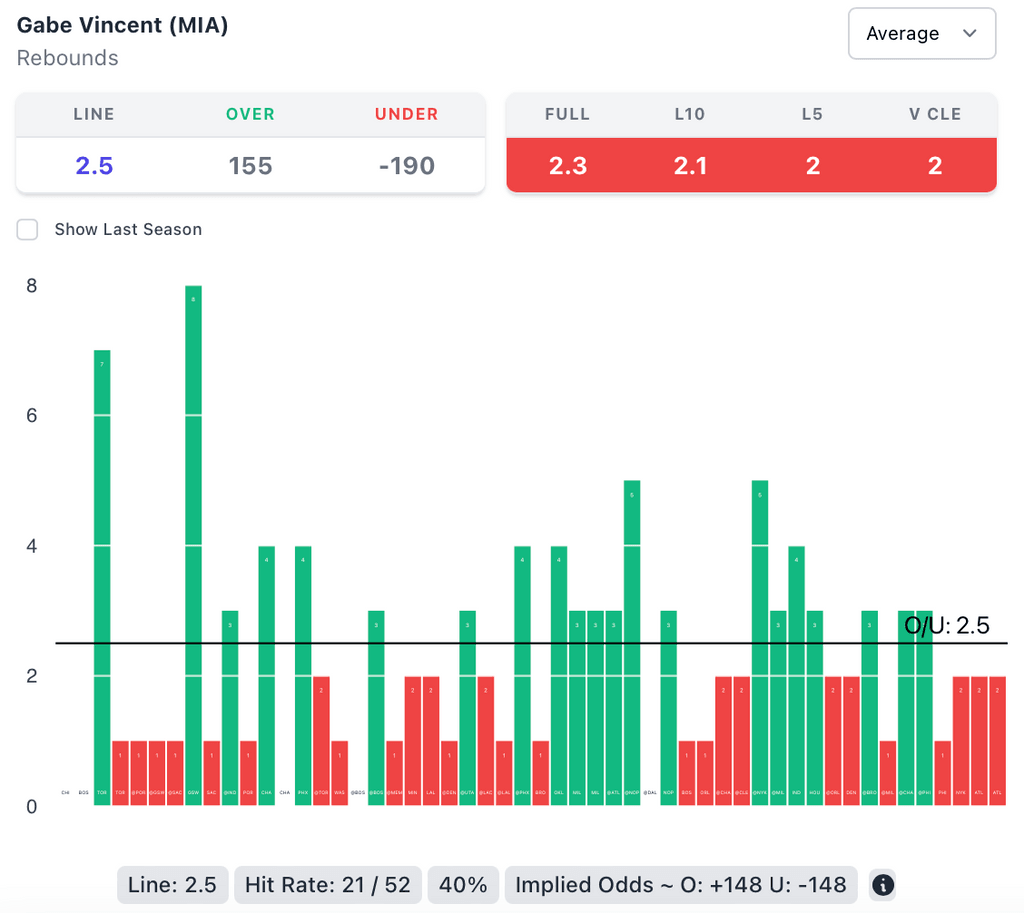Click the red MIN bar showing 2
This screenshot has width=1024, height=913.
413,741
